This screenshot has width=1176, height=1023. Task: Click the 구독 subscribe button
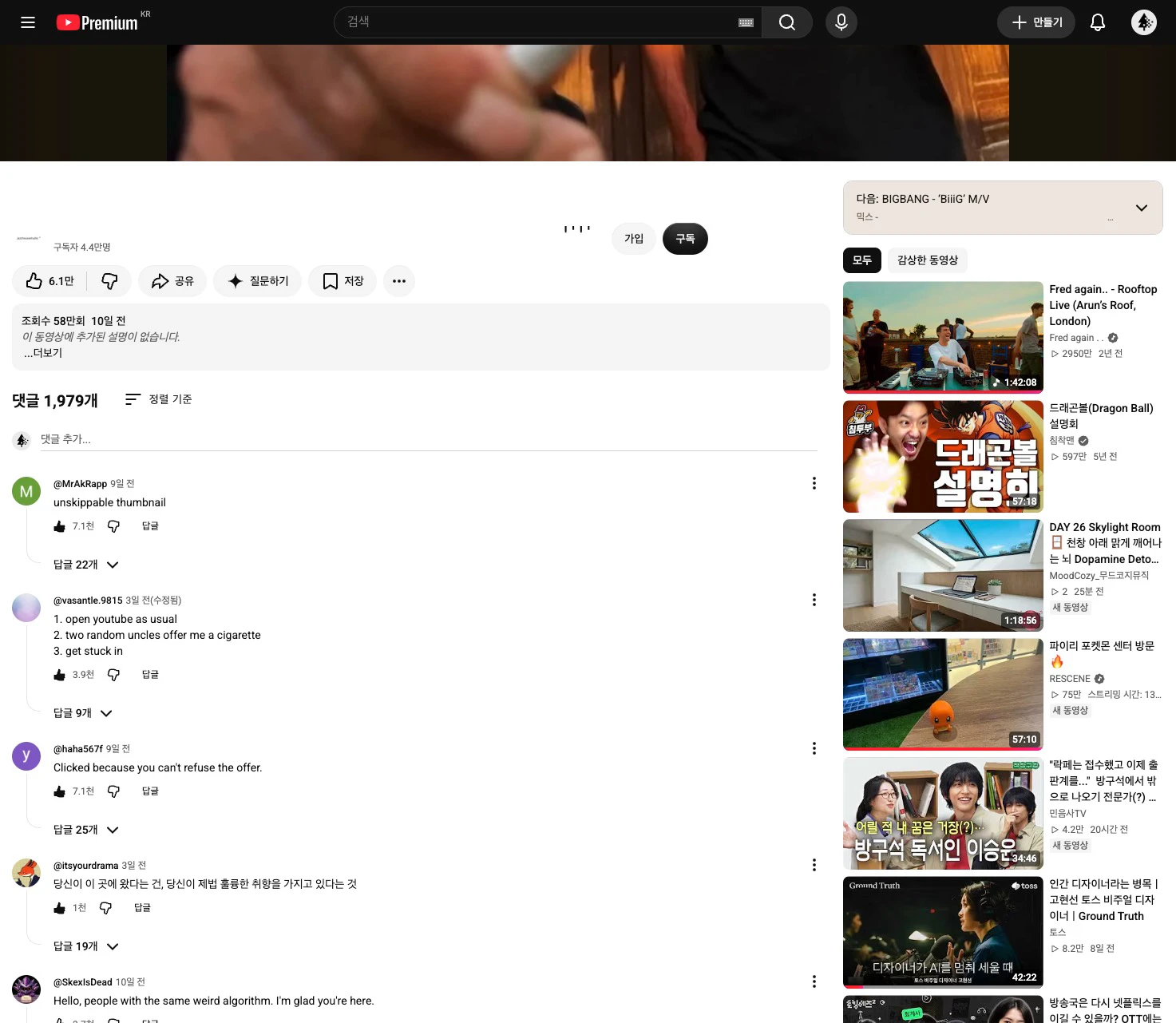click(685, 239)
